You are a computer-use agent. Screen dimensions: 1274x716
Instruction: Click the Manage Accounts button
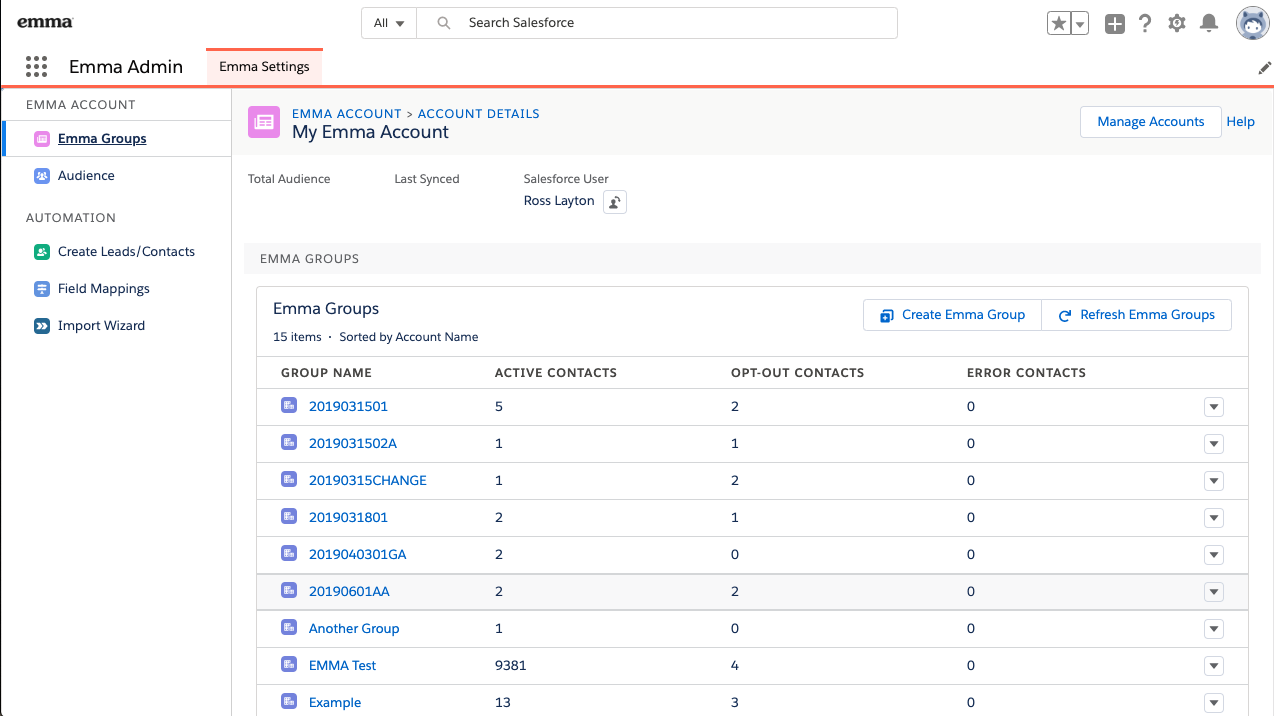(x=1151, y=122)
